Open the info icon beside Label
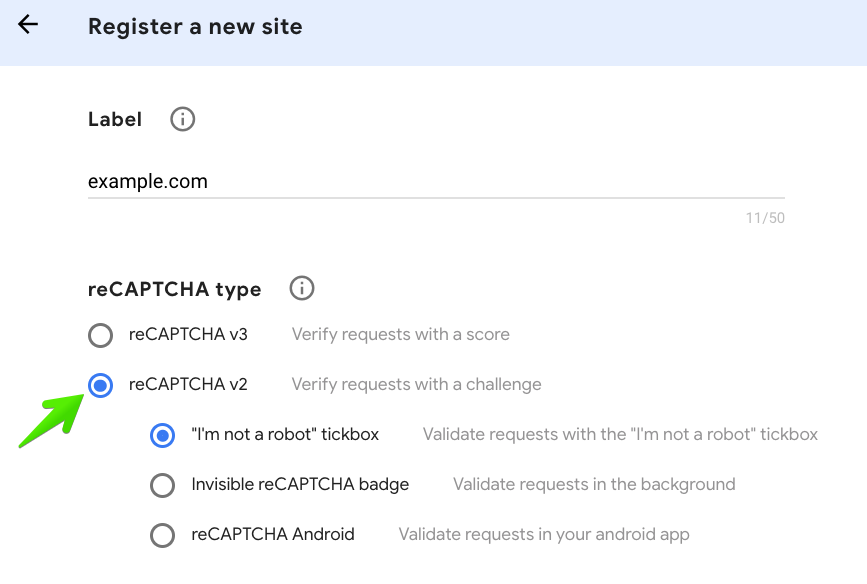 click(x=182, y=119)
